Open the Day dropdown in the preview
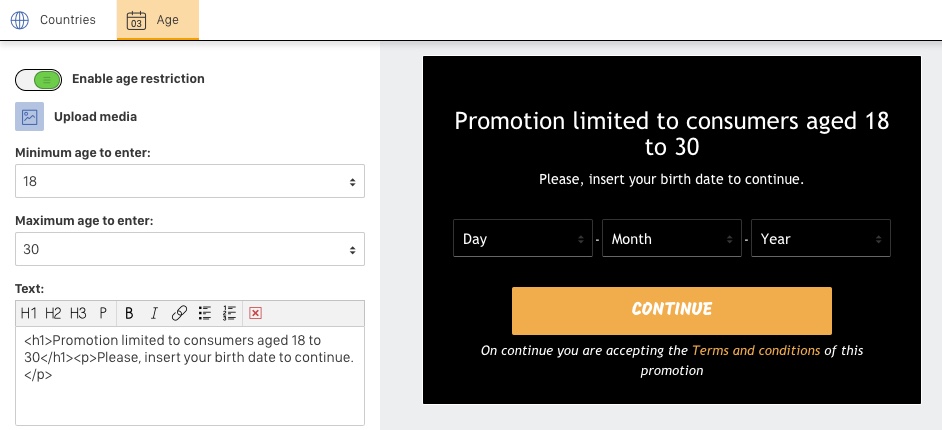942x430 pixels. tap(523, 238)
